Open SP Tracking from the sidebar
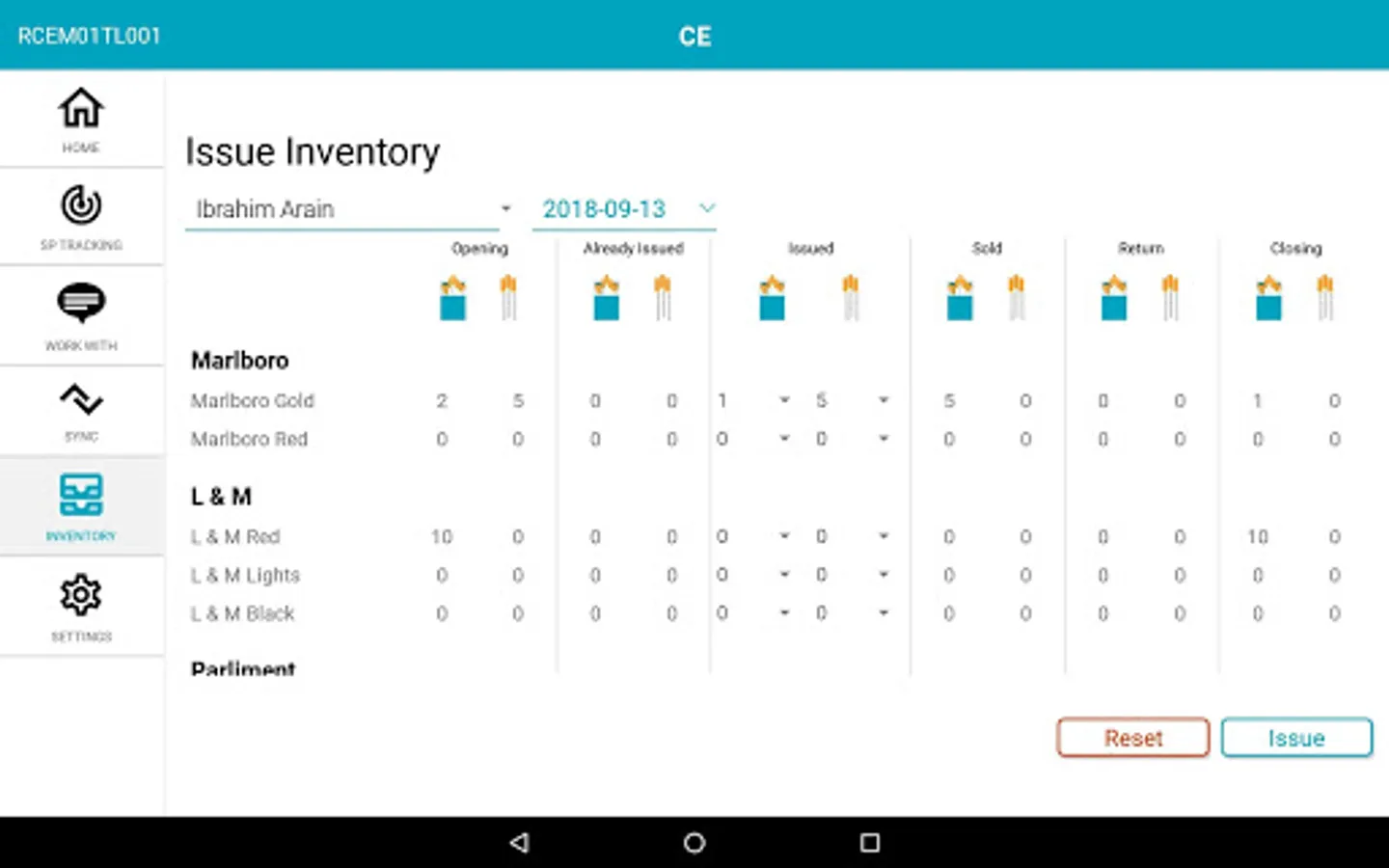This screenshot has width=1389, height=868. [81, 218]
